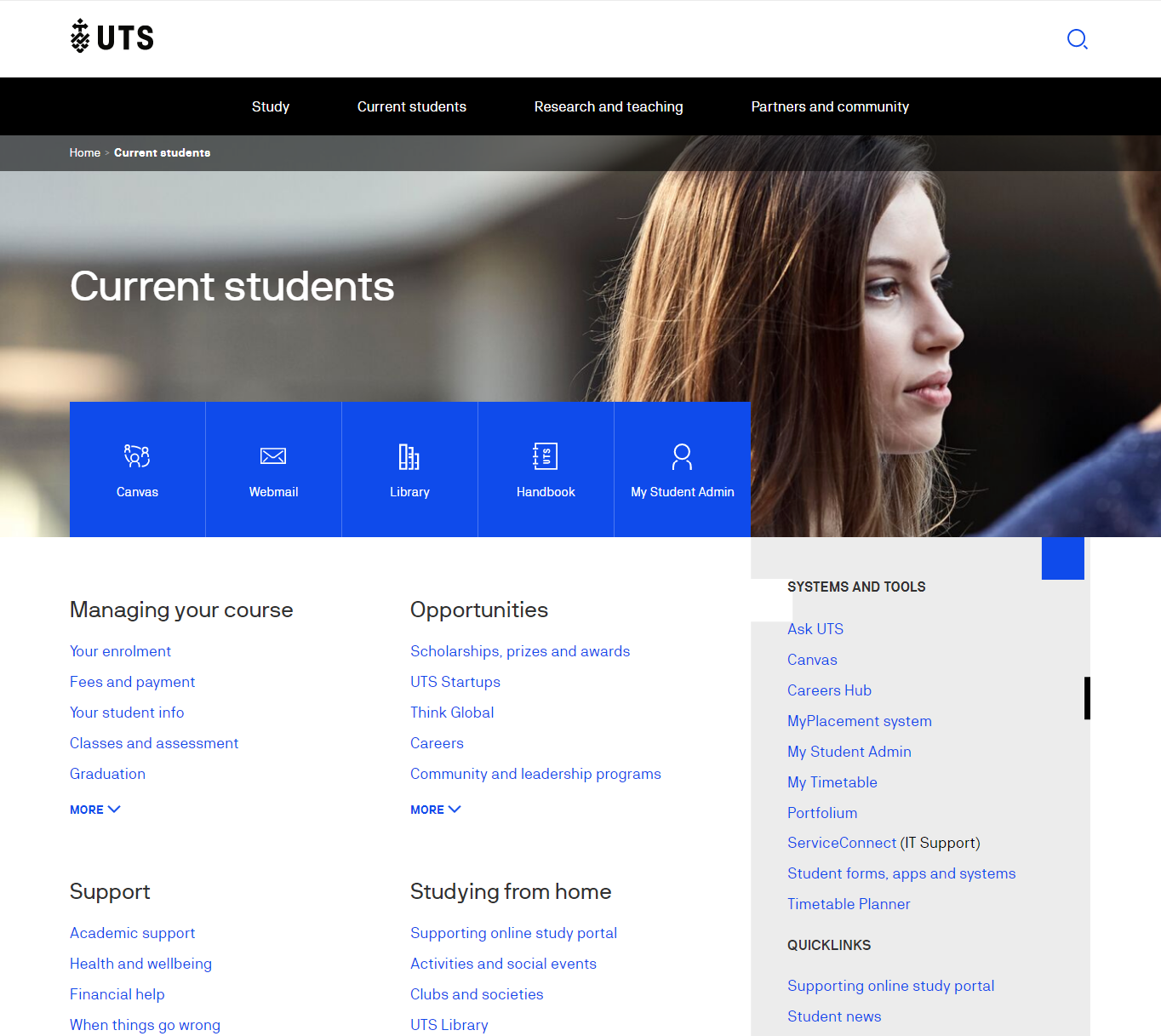This screenshot has width=1161, height=1036.
Task: Open the search magnifier icon
Action: click(x=1078, y=39)
